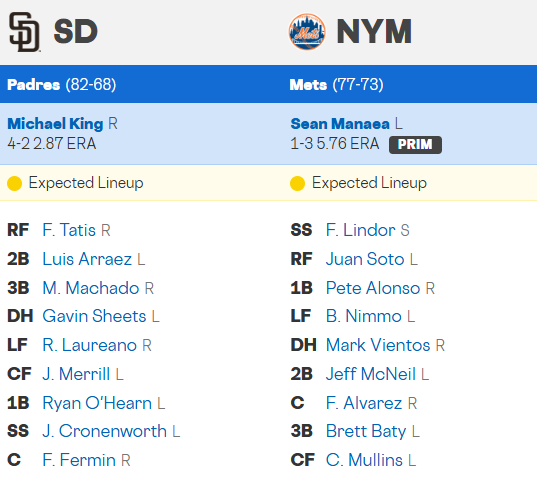Select the SD team abbreviation header
The image size is (537, 479).
pos(76,31)
